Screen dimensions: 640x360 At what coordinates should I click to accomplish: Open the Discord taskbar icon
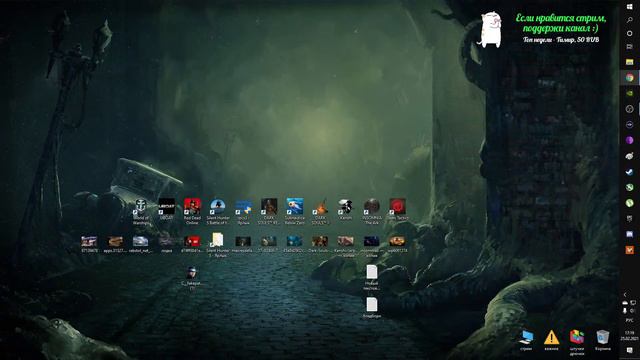(x=630, y=234)
